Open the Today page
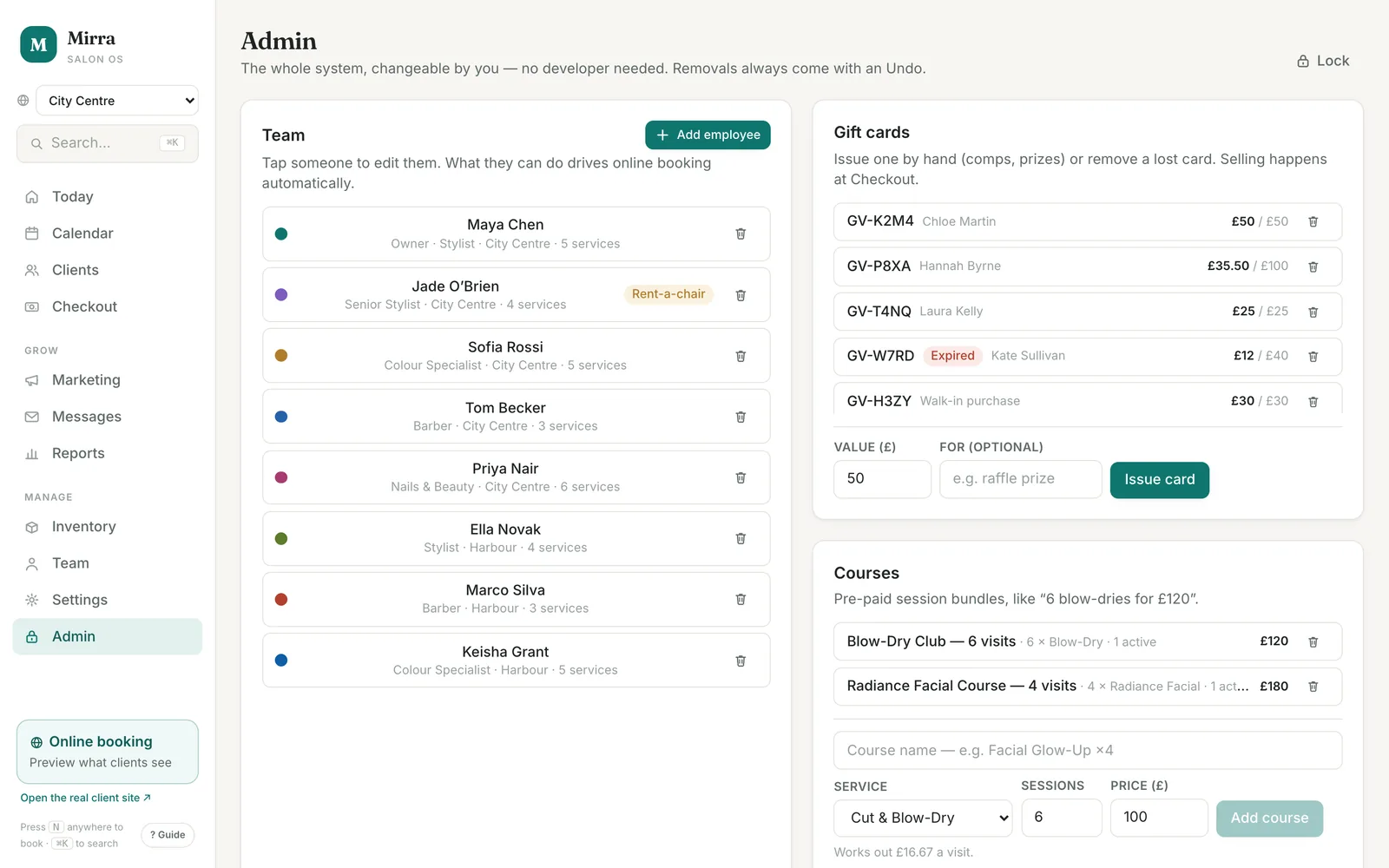 (108, 197)
